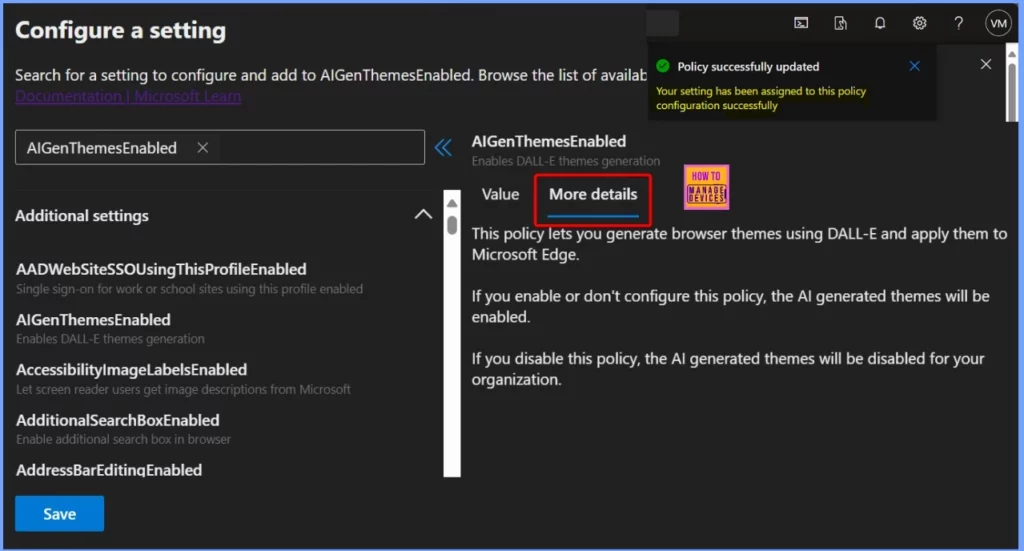Viewport: 1024px width, 551px height.
Task: Open the Cloud Shell icon
Action: pyautogui.click(x=801, y=24)
